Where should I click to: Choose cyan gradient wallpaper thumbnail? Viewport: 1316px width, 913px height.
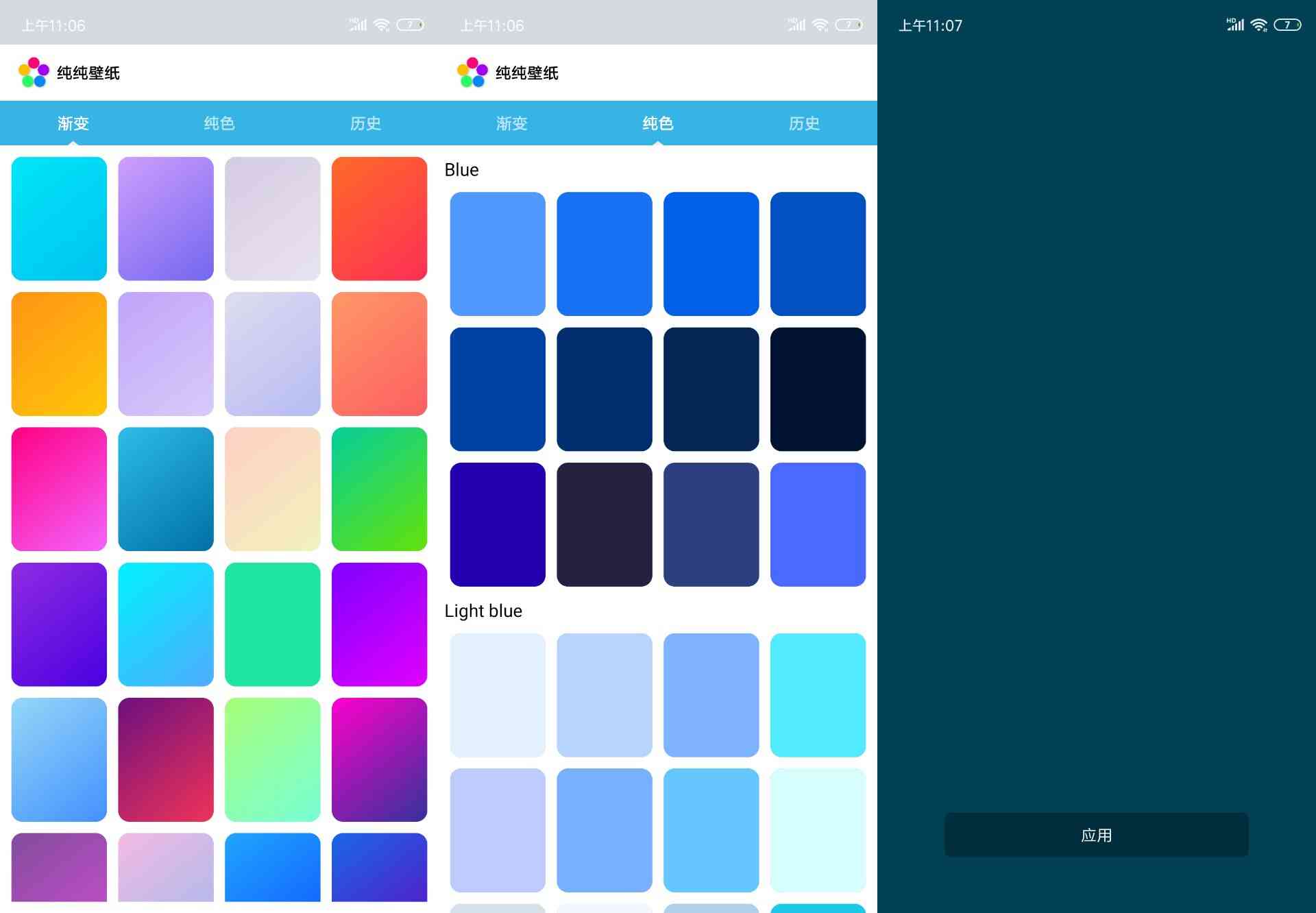coord(59,219)
